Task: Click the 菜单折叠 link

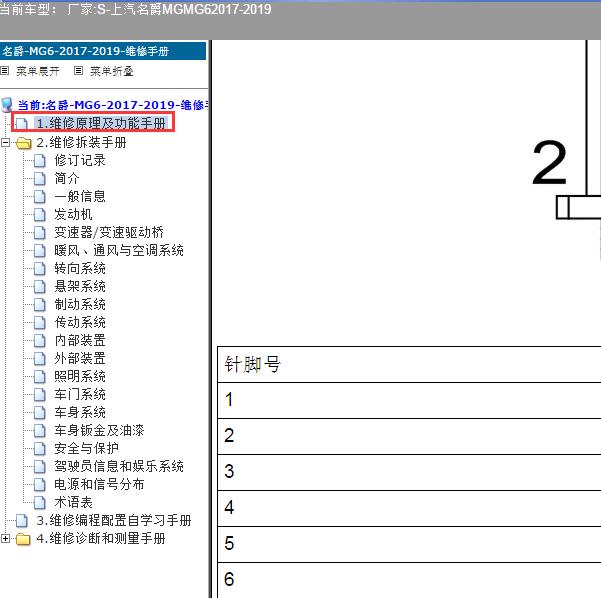Action: pyautogui.click(x=112, y=71)
